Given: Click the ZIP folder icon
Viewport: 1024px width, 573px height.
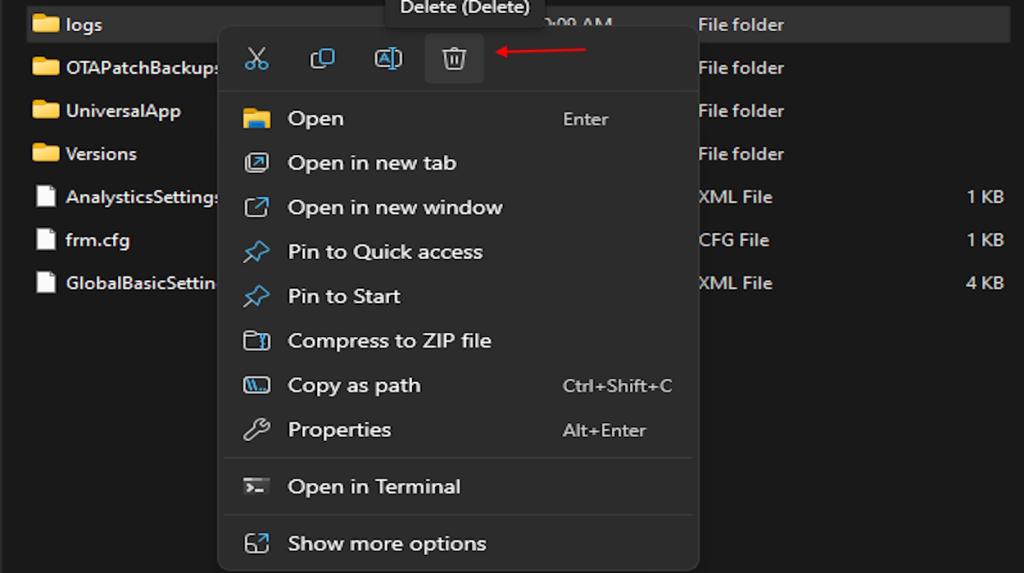Looking at the screenshot, I should point(257,341).
